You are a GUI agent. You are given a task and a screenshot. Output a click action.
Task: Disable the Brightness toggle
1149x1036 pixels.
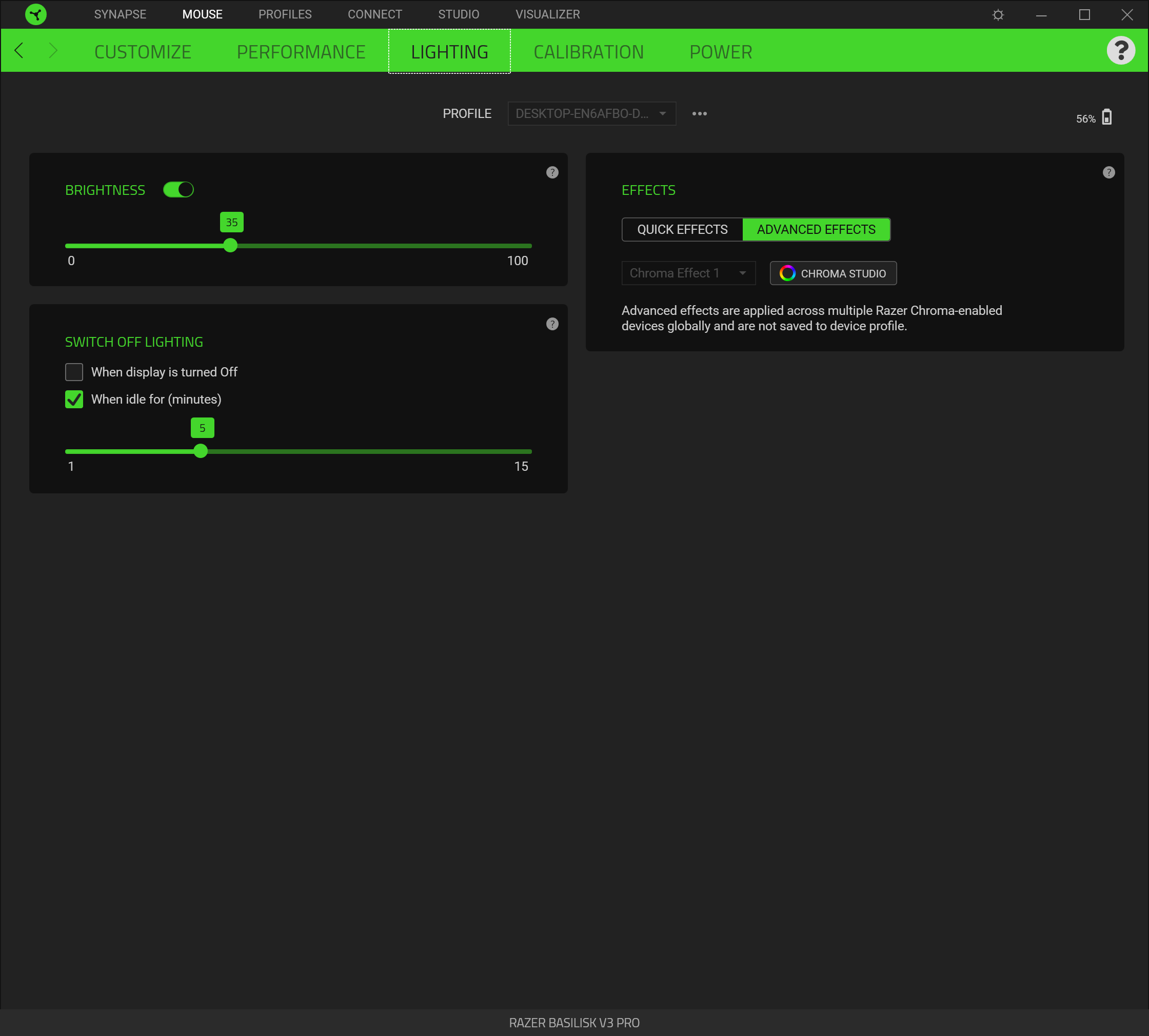tap(179, 189)
